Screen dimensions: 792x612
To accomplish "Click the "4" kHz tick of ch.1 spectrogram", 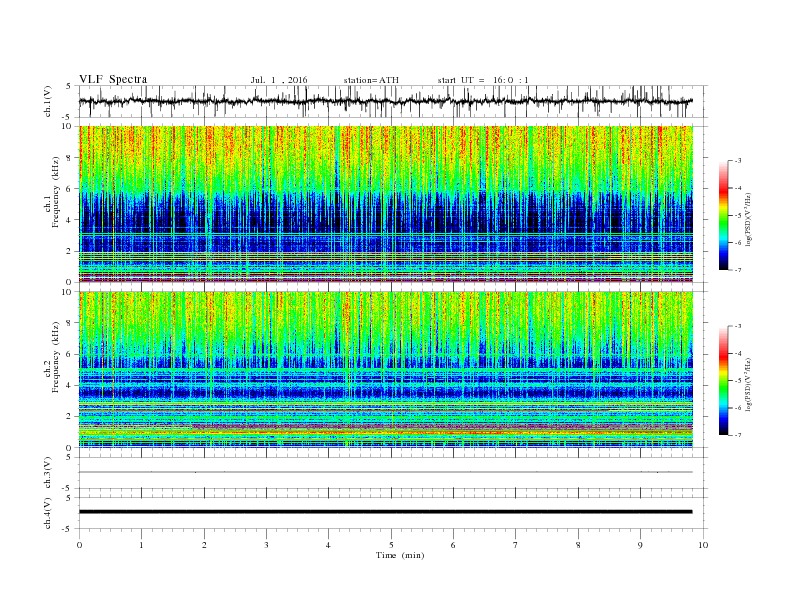I will pyautogui.click(x=70, y=220).
